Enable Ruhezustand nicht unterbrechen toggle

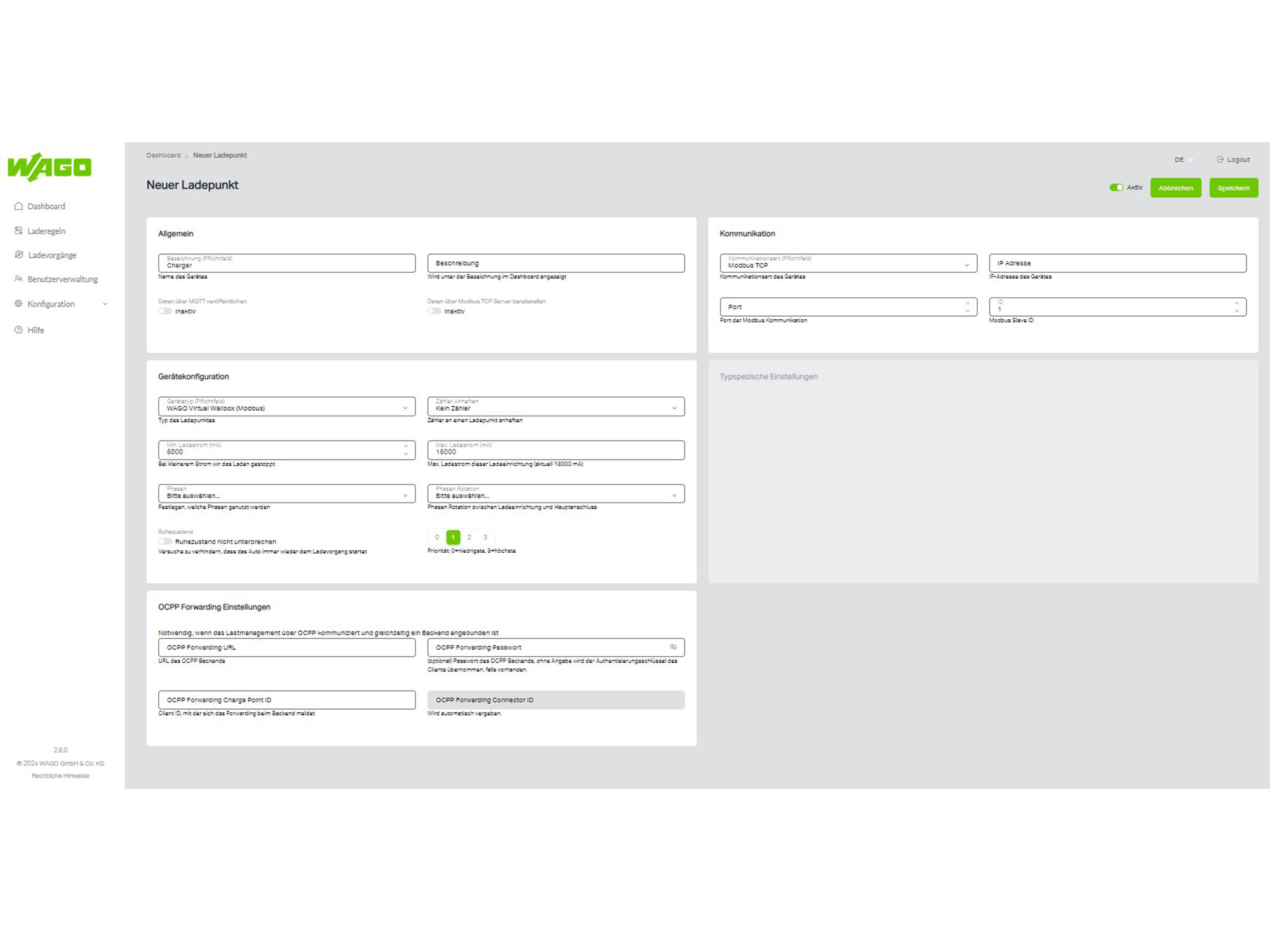pyautogui.click(x=165, y=541)
